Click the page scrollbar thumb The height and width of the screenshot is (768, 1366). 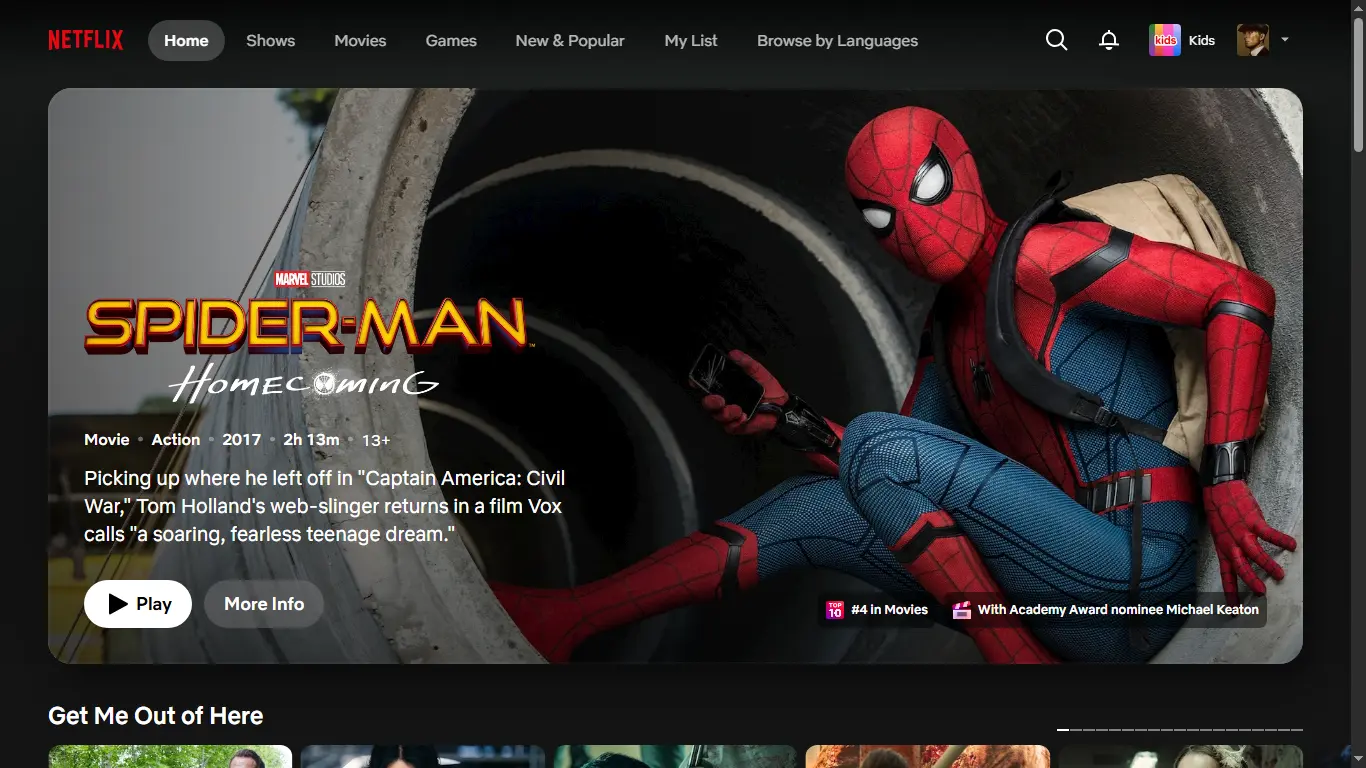1358,84
